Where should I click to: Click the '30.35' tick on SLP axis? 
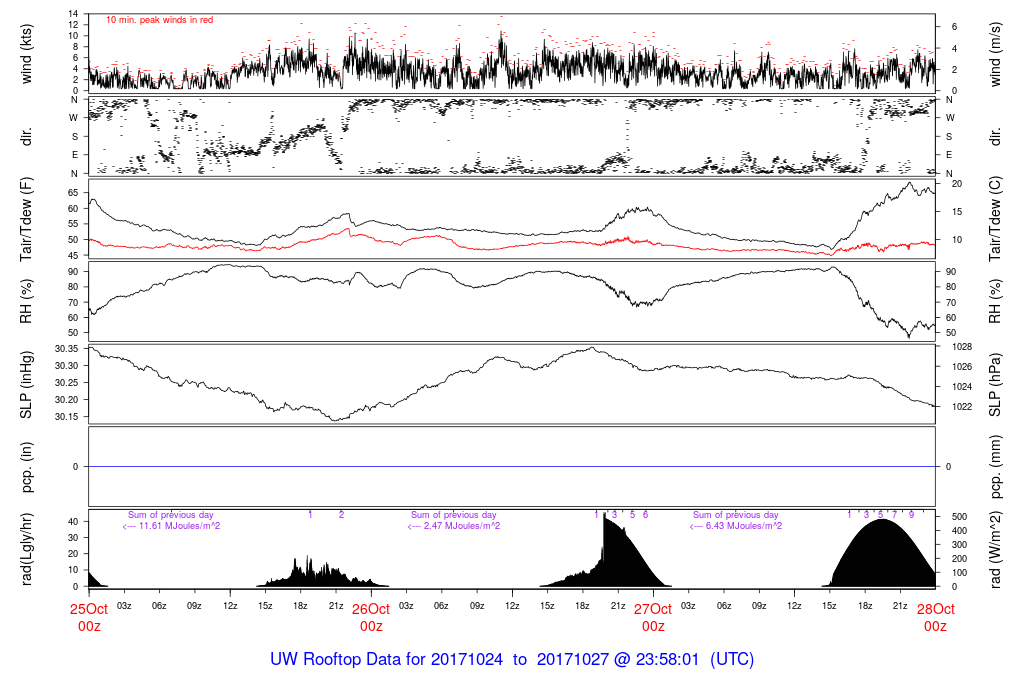67,349
